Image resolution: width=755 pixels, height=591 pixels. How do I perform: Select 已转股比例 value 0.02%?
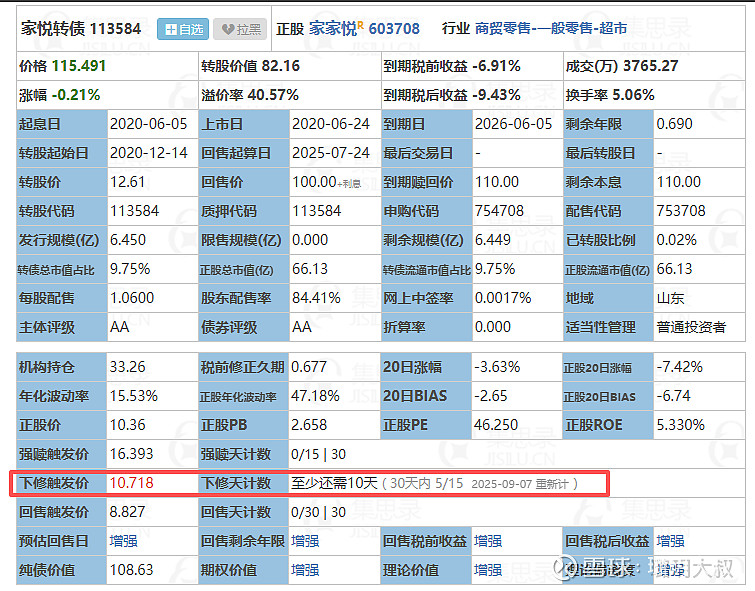(x=676, y=239)
